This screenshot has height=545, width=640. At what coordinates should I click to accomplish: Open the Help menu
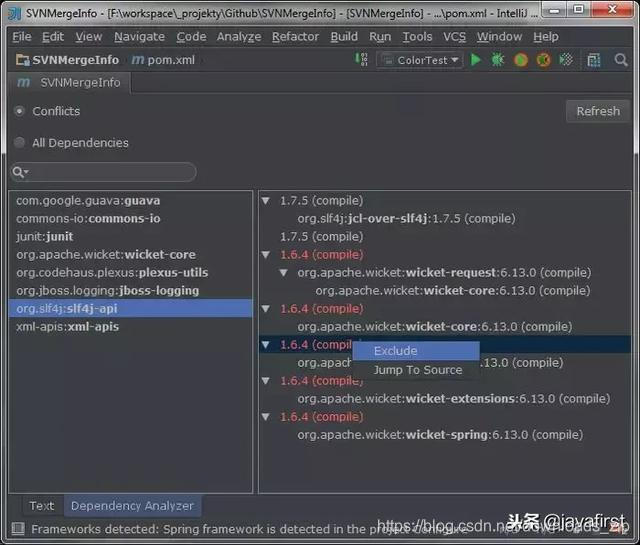click(546, 37)
